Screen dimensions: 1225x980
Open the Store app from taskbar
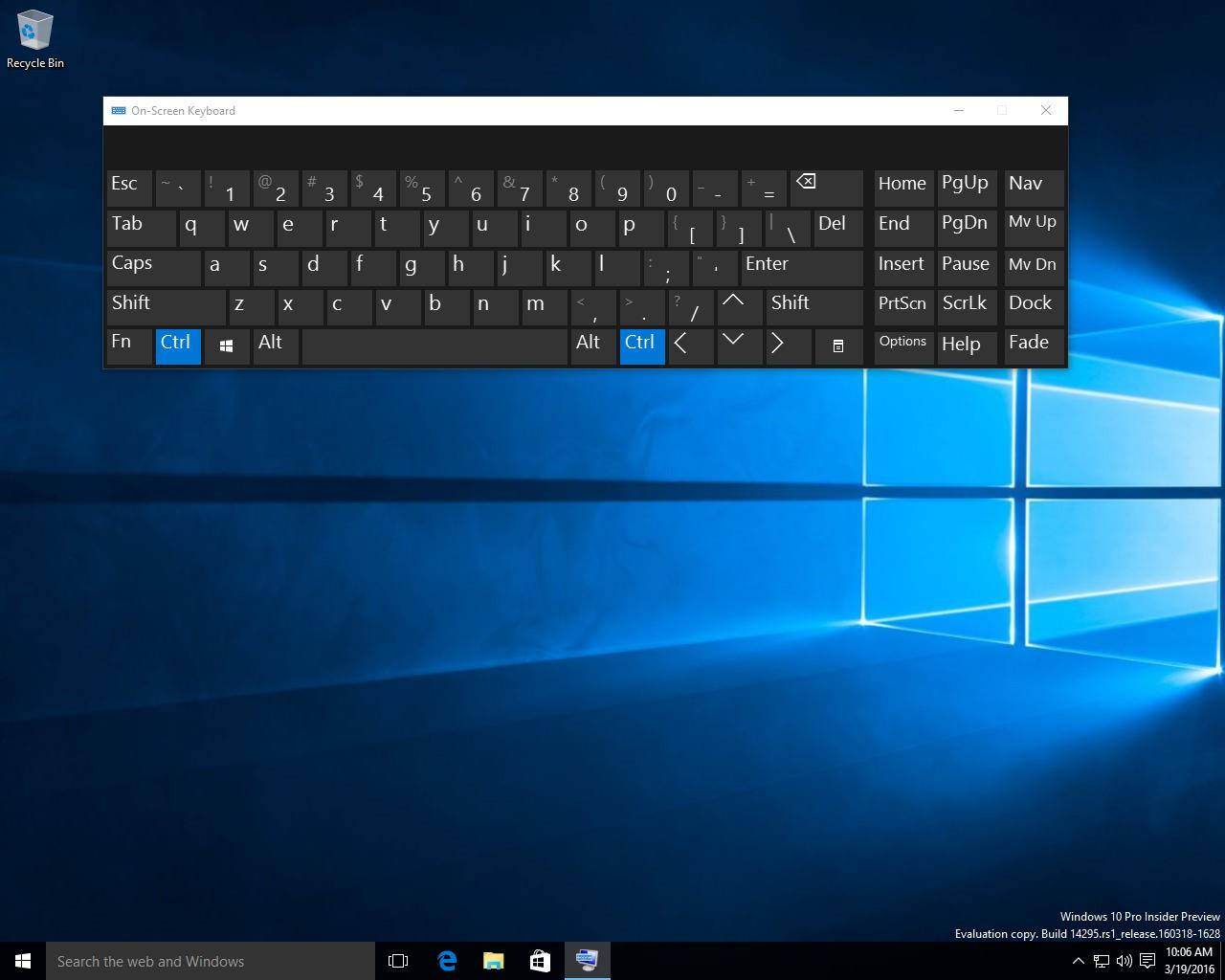540,961
